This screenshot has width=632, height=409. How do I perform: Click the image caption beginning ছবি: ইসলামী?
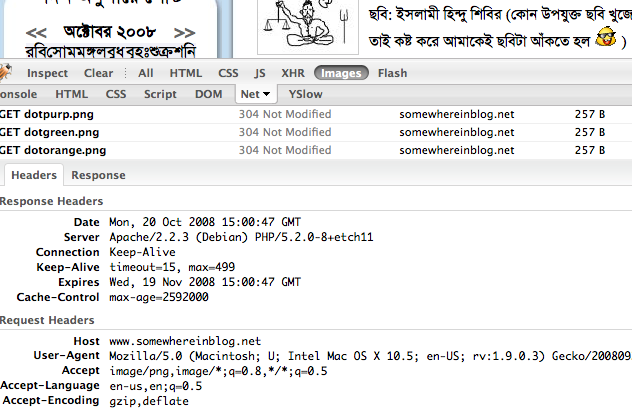[500, 15]
